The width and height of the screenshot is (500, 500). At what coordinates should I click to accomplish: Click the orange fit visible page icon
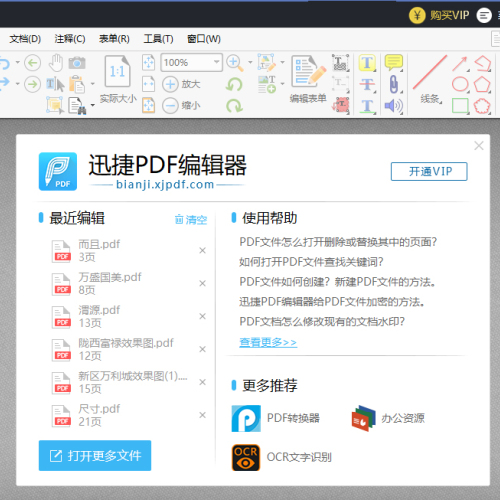point(149,105)
